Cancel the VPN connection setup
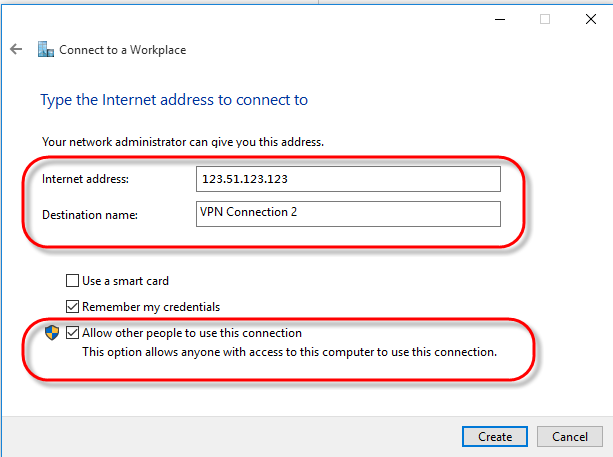Image resolution: width=613 pixels, height=457 pixels. pyautogui.click(x=570, y=436)
